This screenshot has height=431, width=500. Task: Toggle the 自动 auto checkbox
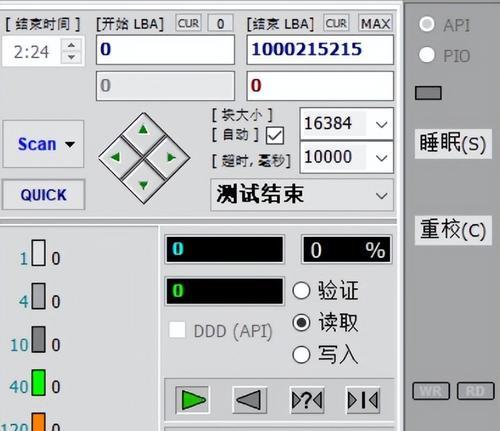pyautogui.click(x=275, y=136)
